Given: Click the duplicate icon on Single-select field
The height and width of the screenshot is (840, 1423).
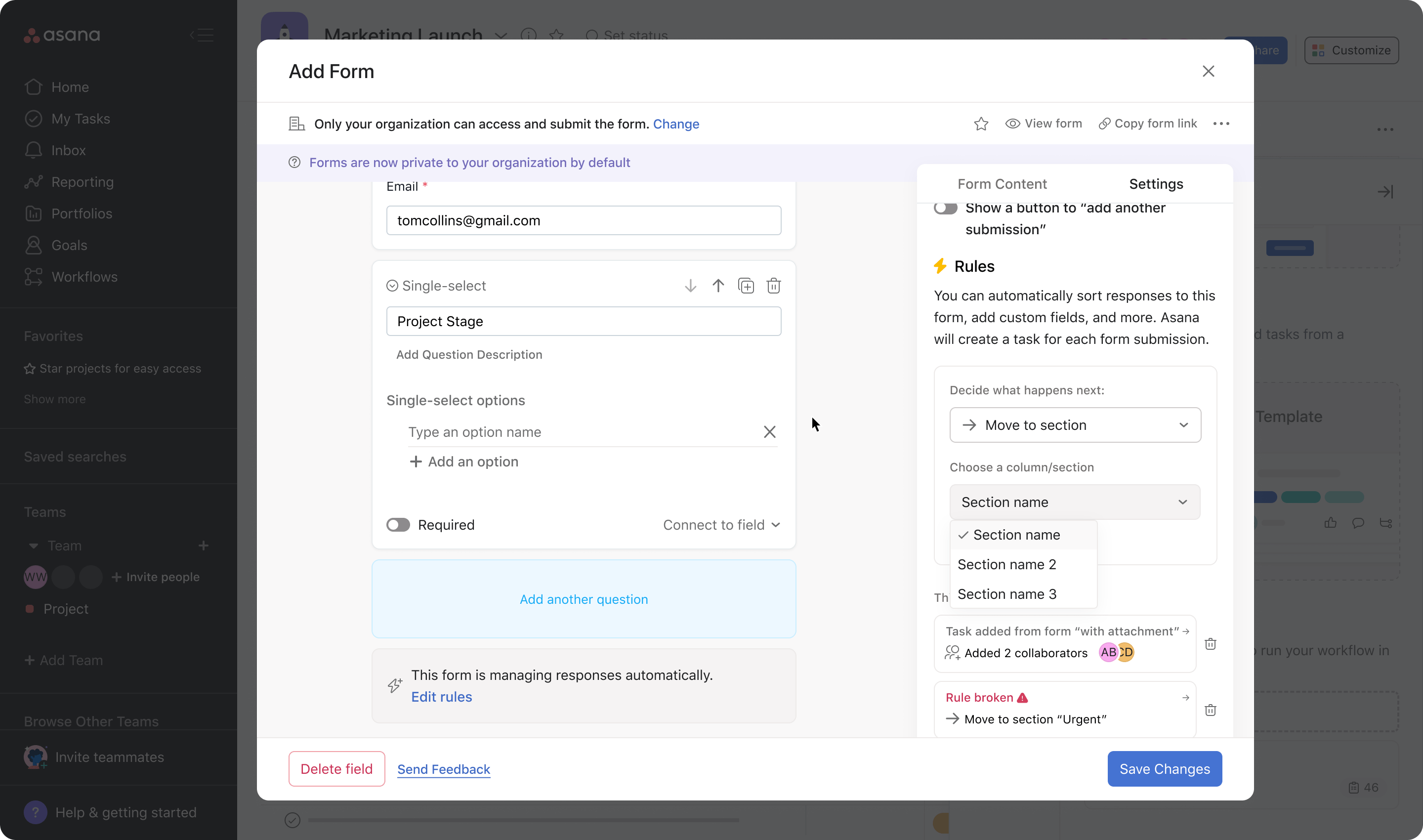Looking at the screenshot, I should [746, 286].
